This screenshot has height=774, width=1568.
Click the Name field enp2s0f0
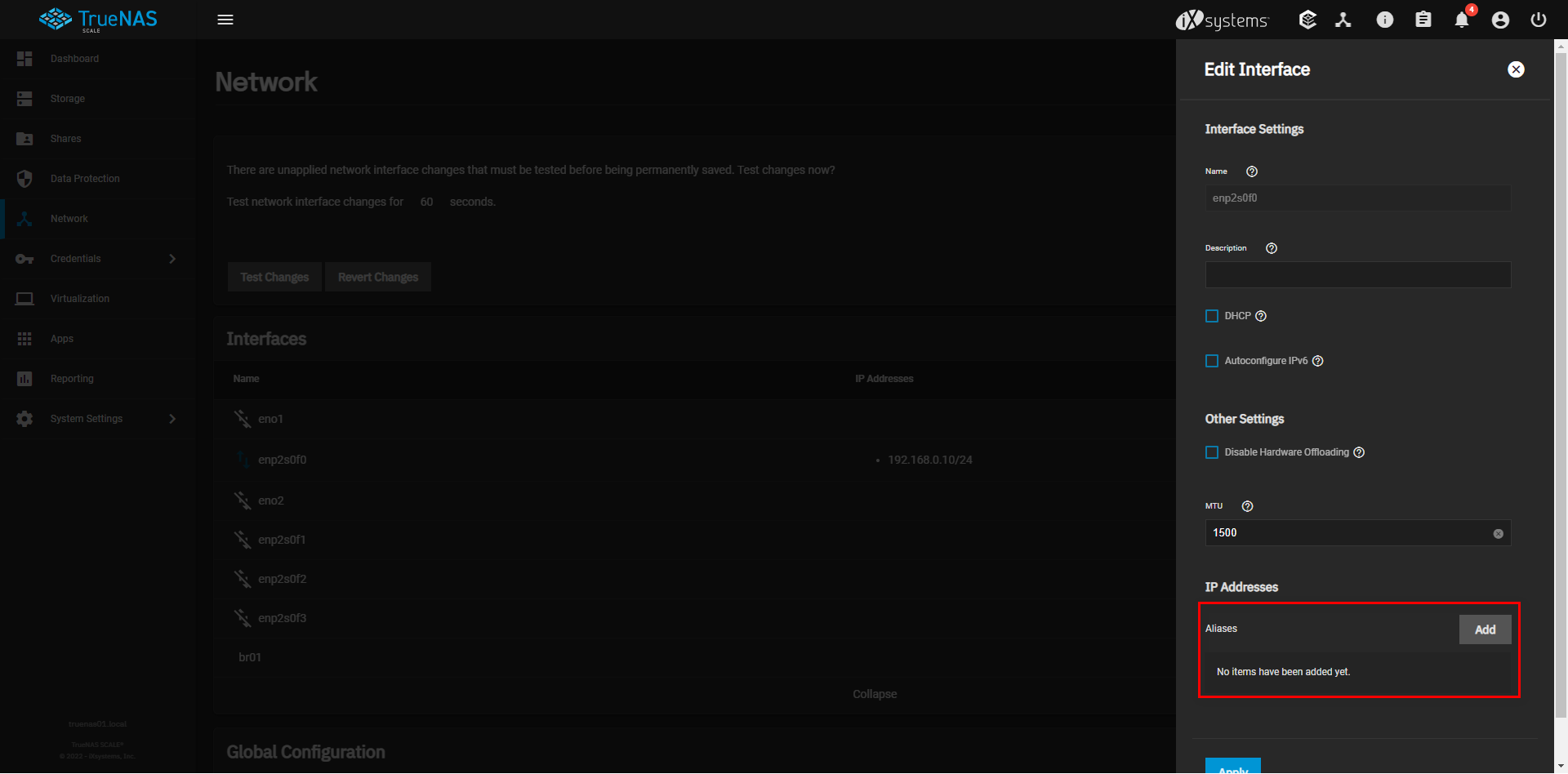(1358, 198)
